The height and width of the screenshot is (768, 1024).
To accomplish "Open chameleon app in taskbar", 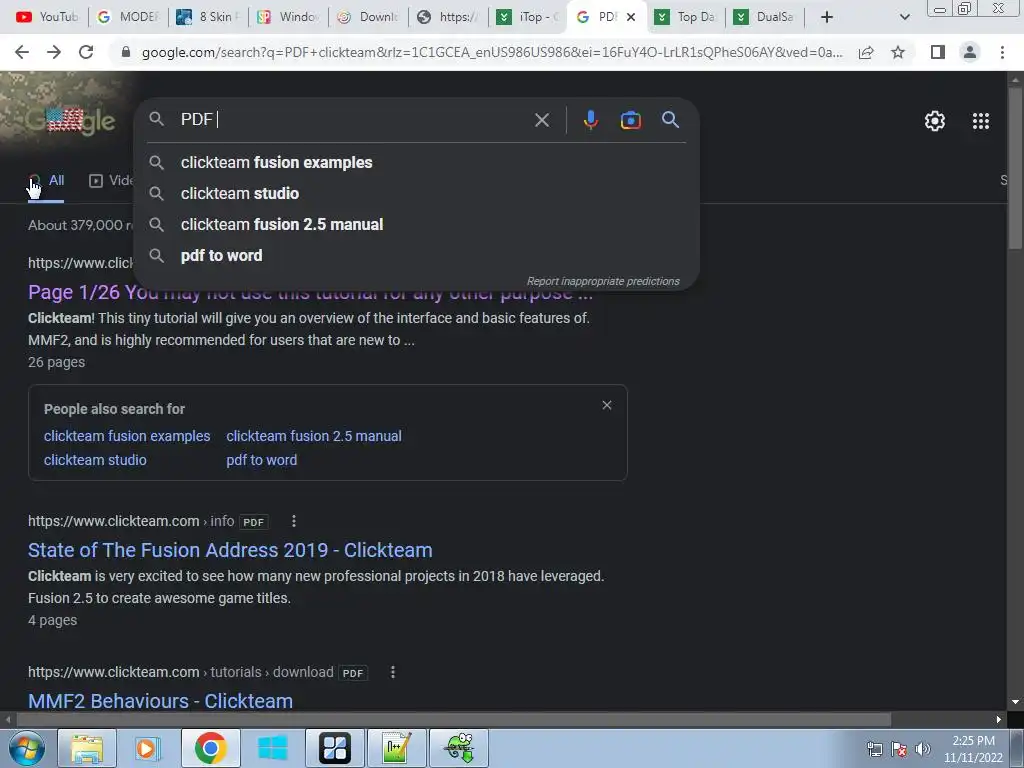I will click(459, 748).
